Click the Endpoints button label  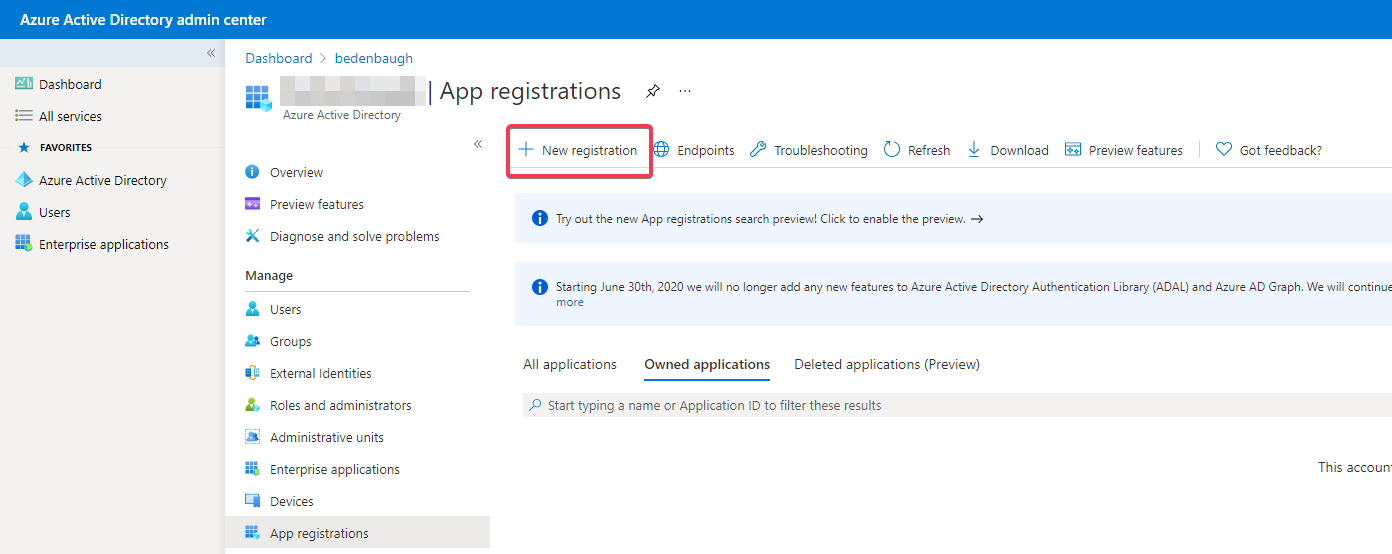[705, 150]
